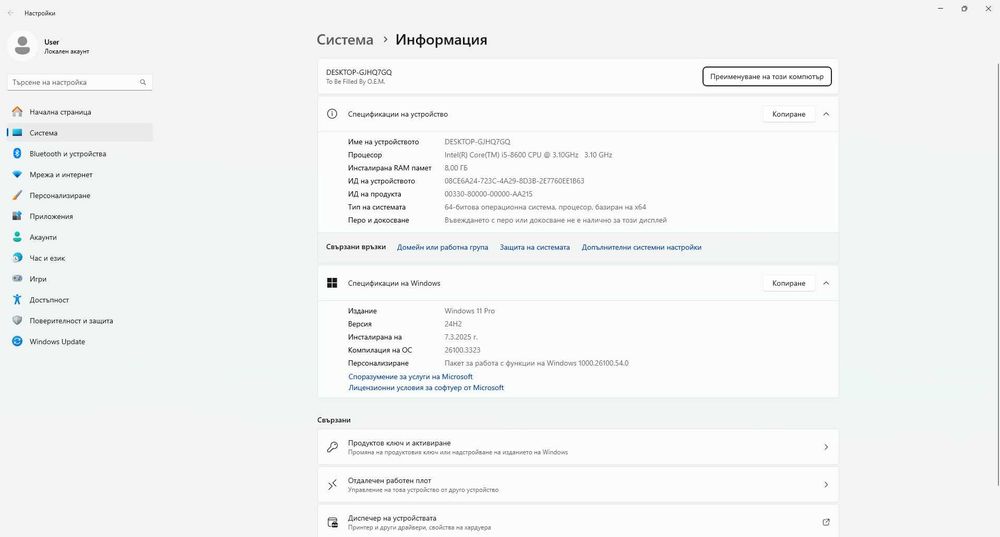Click the search magnifier icon in settings search
The height and width of the screenshot is (537, 1000).
point(143,82)
